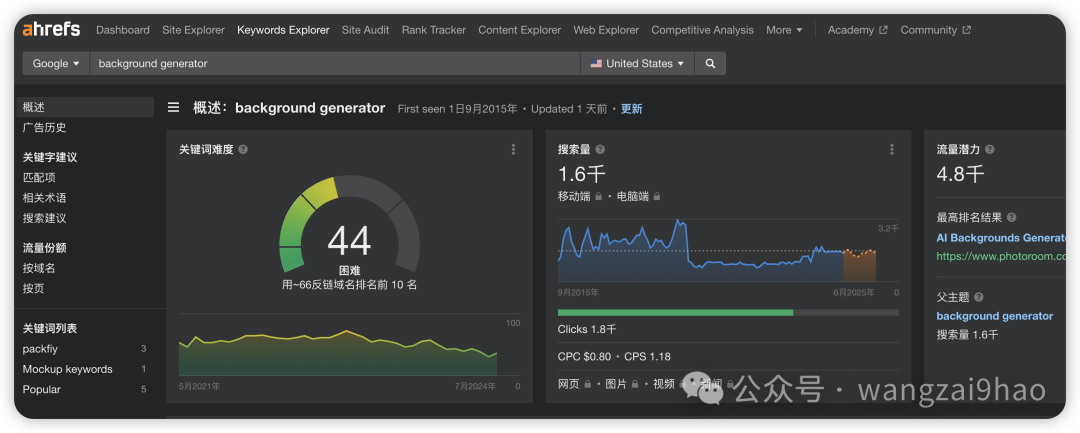Click the keyword search input field
This screenshot has height=433, width=1080.
335,63
